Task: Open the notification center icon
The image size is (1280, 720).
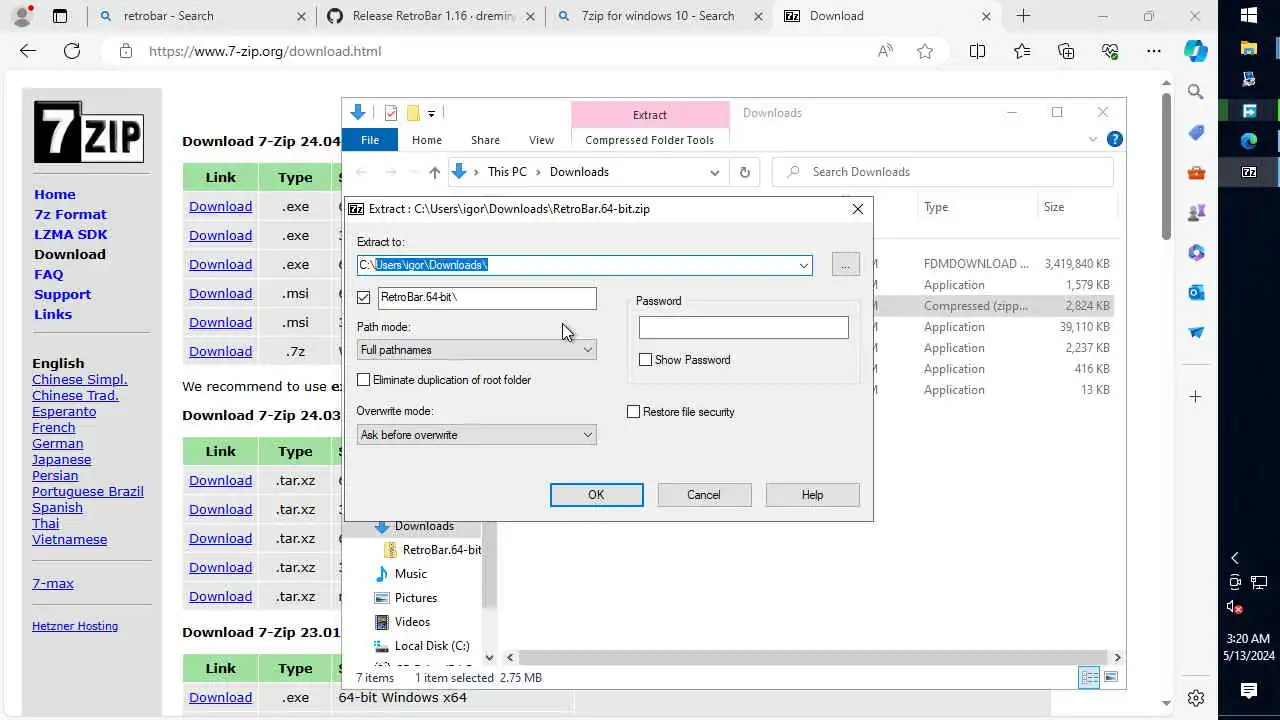Action: click(1249, 690)
